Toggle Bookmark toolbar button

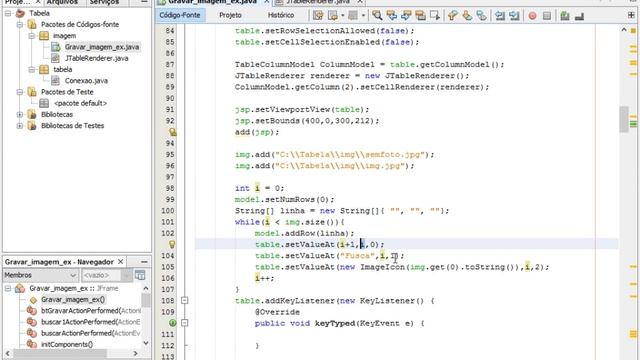[x=481, y=16]
